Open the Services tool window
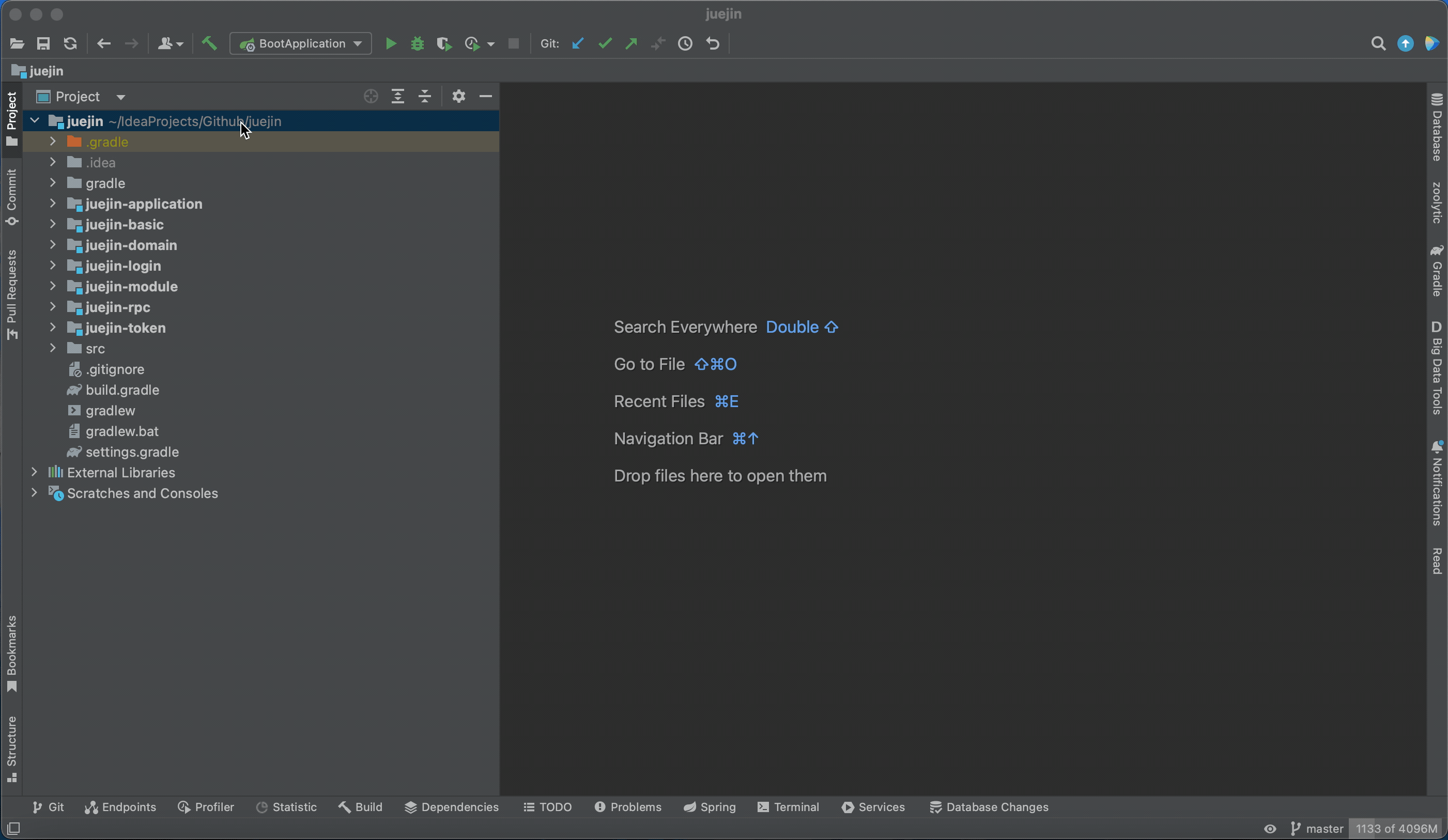This screenshot has height=840, width=1448. 873,806
